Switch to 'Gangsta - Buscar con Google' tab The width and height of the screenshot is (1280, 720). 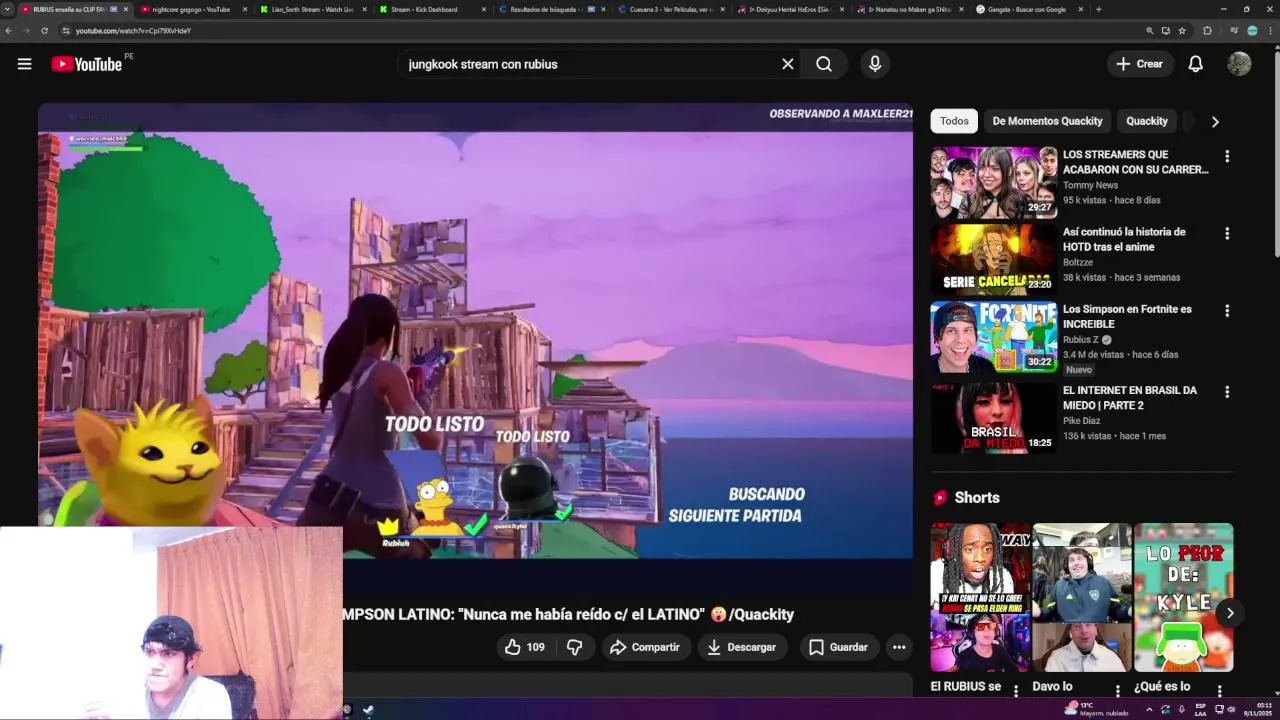pyautogui.click(x=1029, y=9)
